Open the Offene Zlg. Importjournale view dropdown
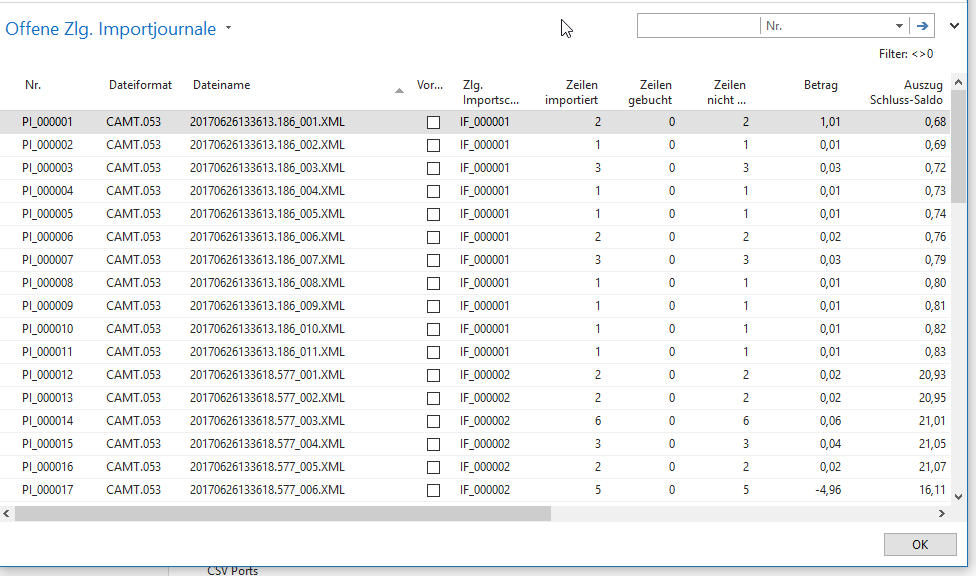The image size is (976, 576). [228, 28]
